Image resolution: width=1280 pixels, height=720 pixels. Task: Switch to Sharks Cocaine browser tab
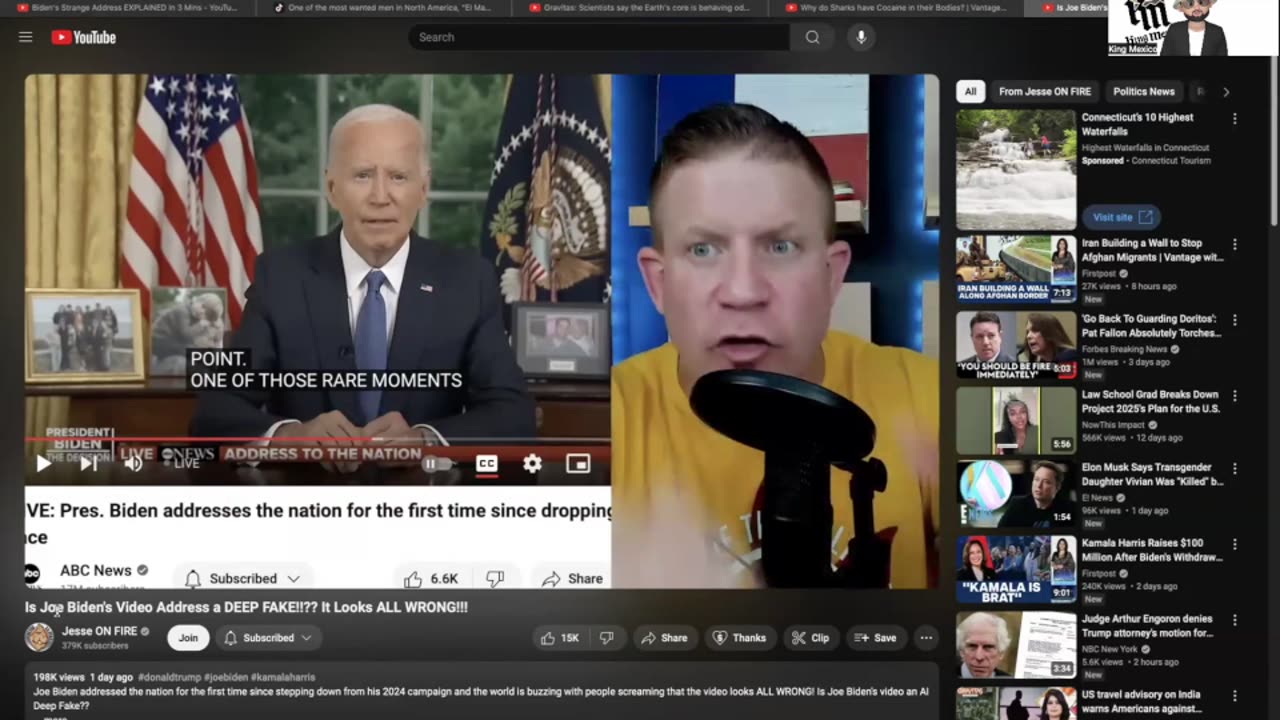tap(898, 8)
